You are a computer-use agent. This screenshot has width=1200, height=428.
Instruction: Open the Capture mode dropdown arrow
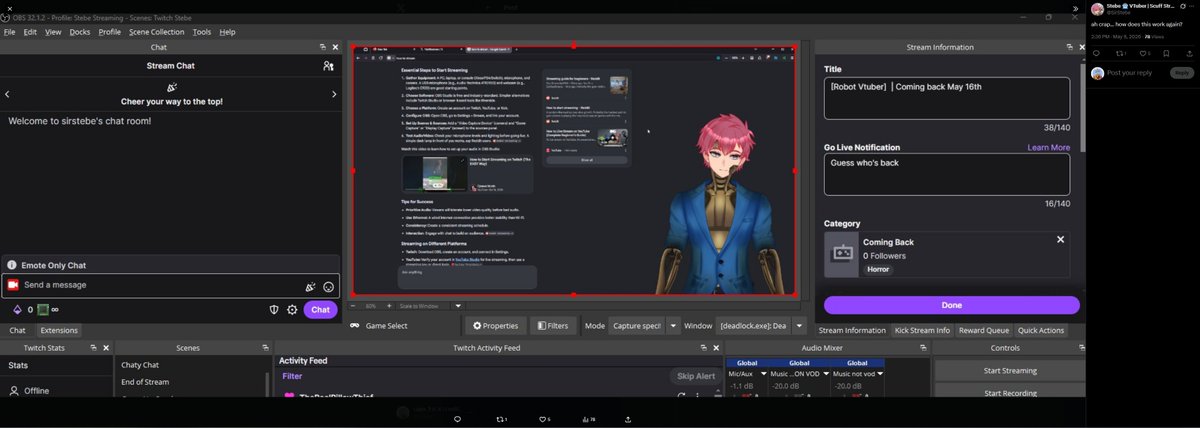coord(674,326)
